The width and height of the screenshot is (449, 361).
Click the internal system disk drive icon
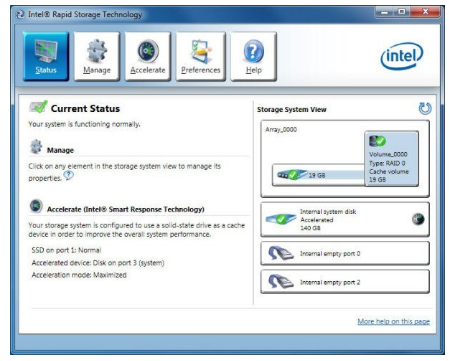point(281,219)
